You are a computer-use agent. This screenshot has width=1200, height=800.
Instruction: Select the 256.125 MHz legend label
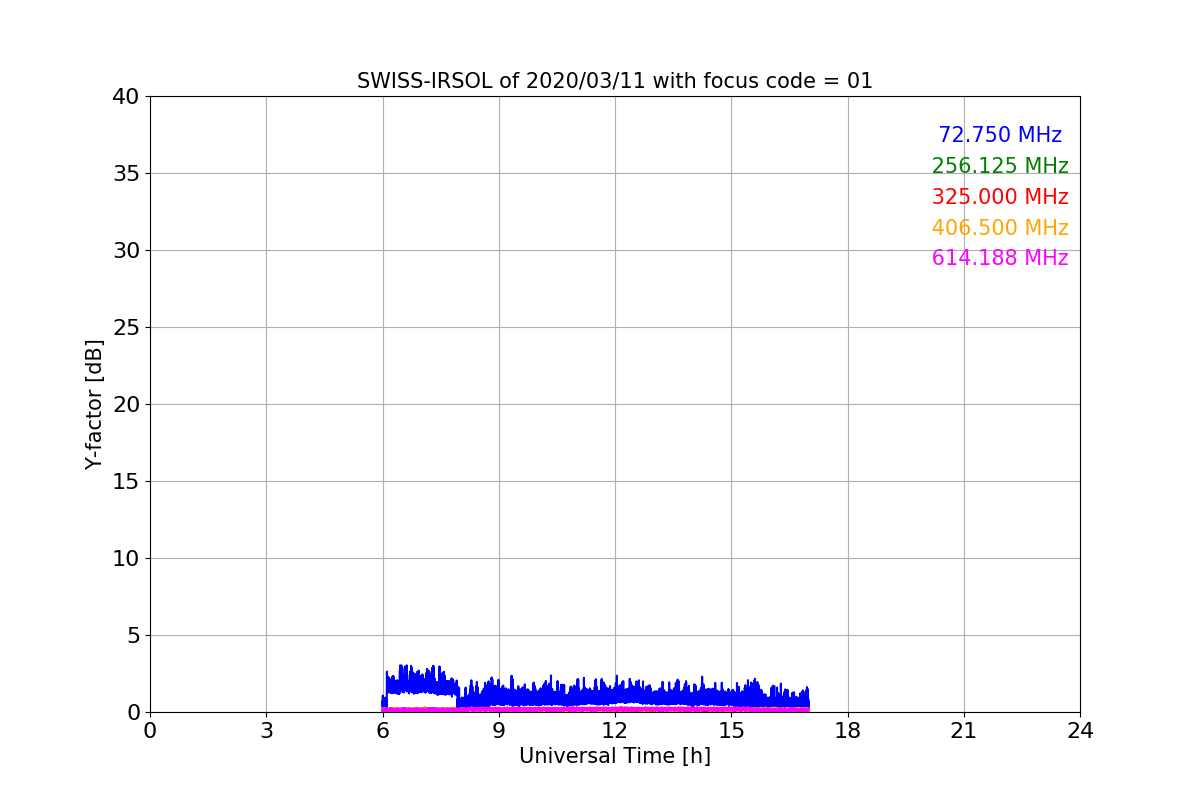1000,166
